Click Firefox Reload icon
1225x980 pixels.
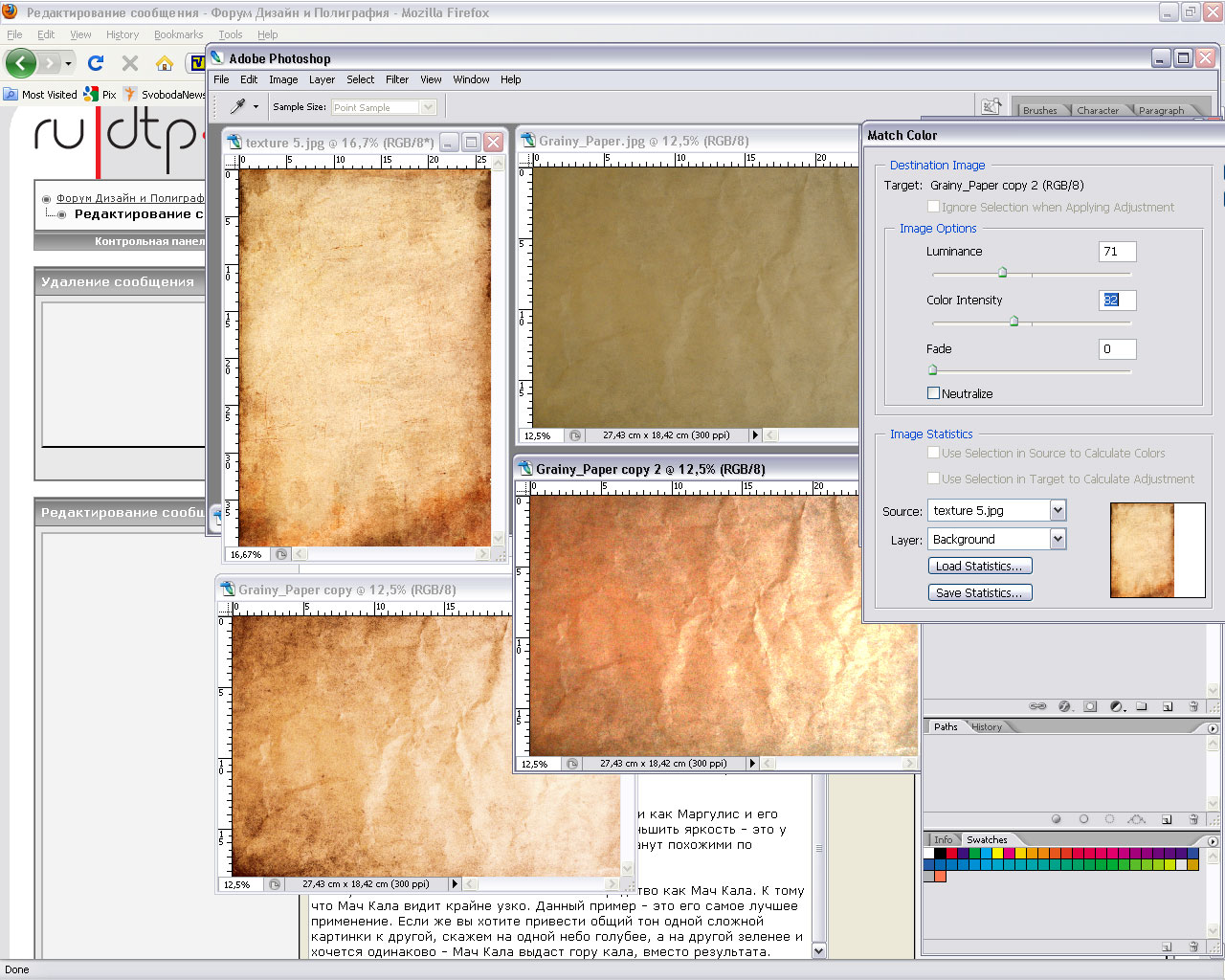click(x=95, y=63)
